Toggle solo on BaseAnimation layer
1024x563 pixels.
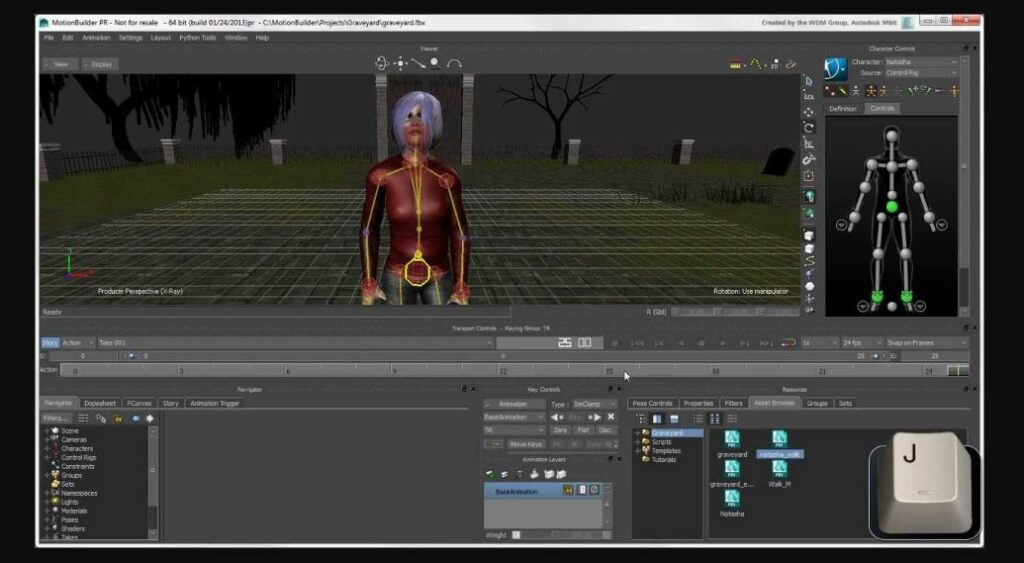(x=582, y=490)
